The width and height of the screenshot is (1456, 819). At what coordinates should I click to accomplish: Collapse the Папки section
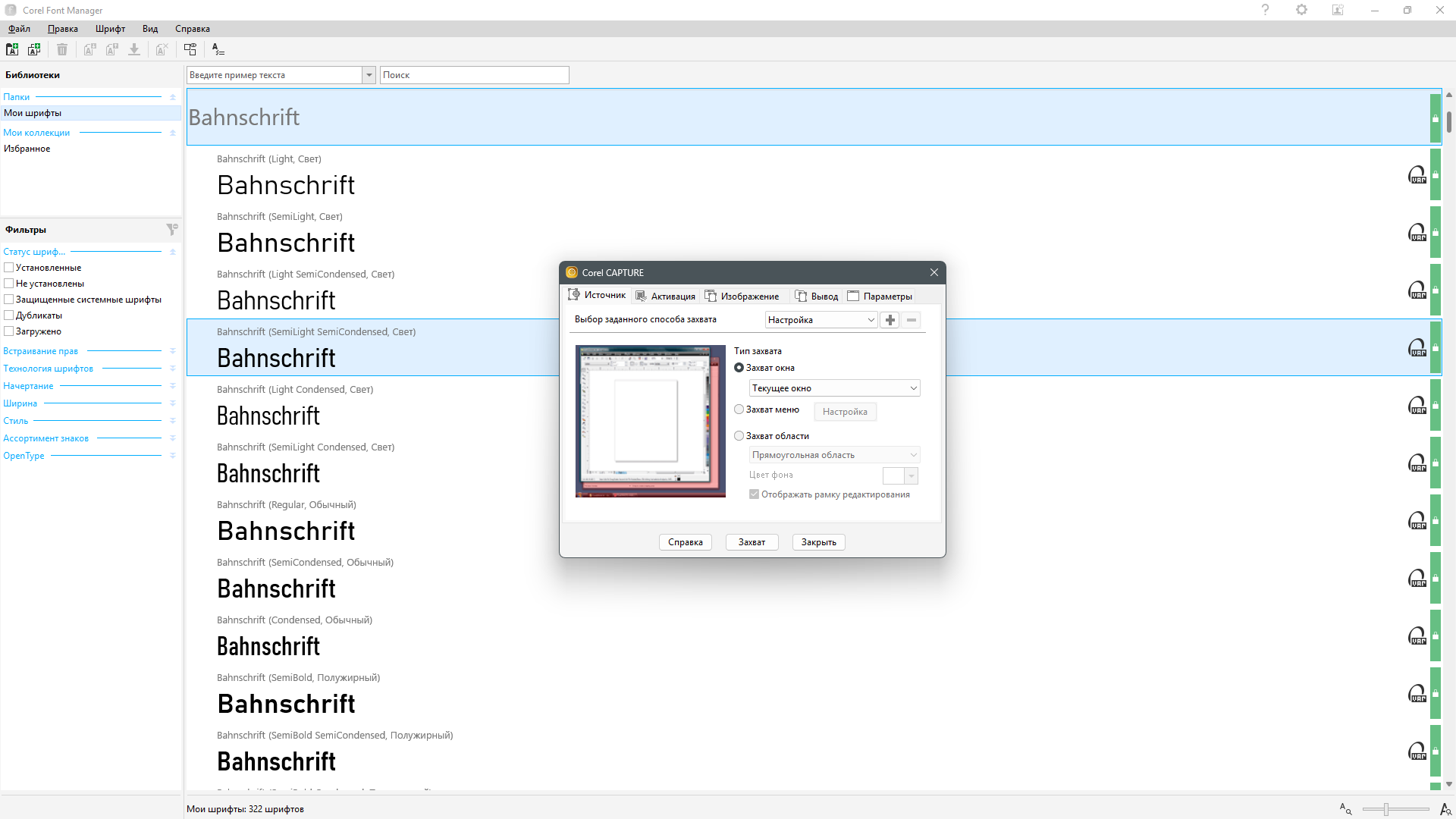pyautogui.click(x=172, y=97)
